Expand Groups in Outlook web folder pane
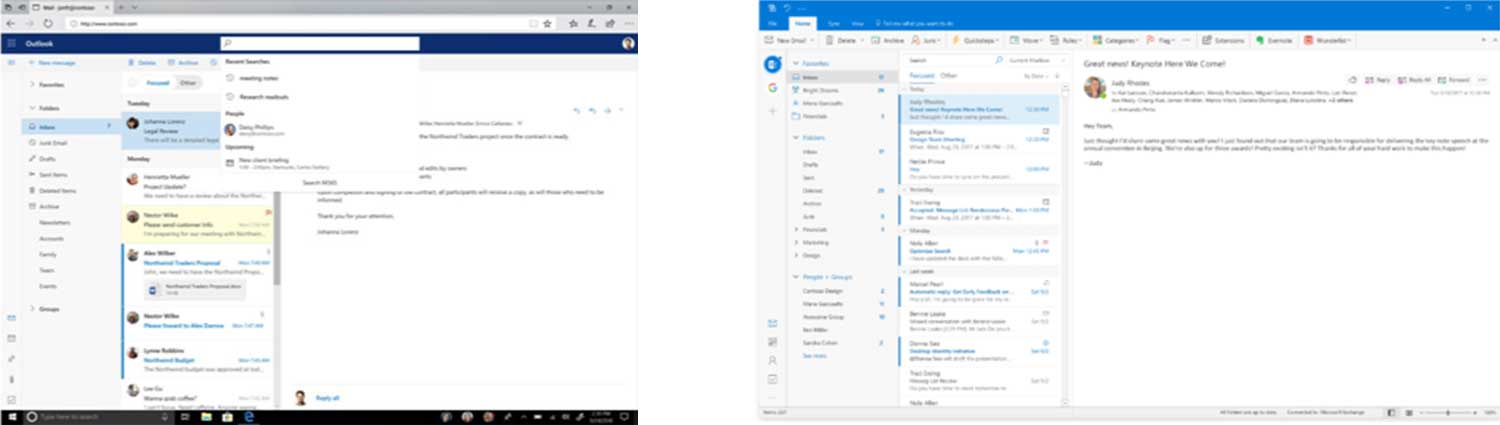Screen dimensions: 1500x425 tap(33, 309)
